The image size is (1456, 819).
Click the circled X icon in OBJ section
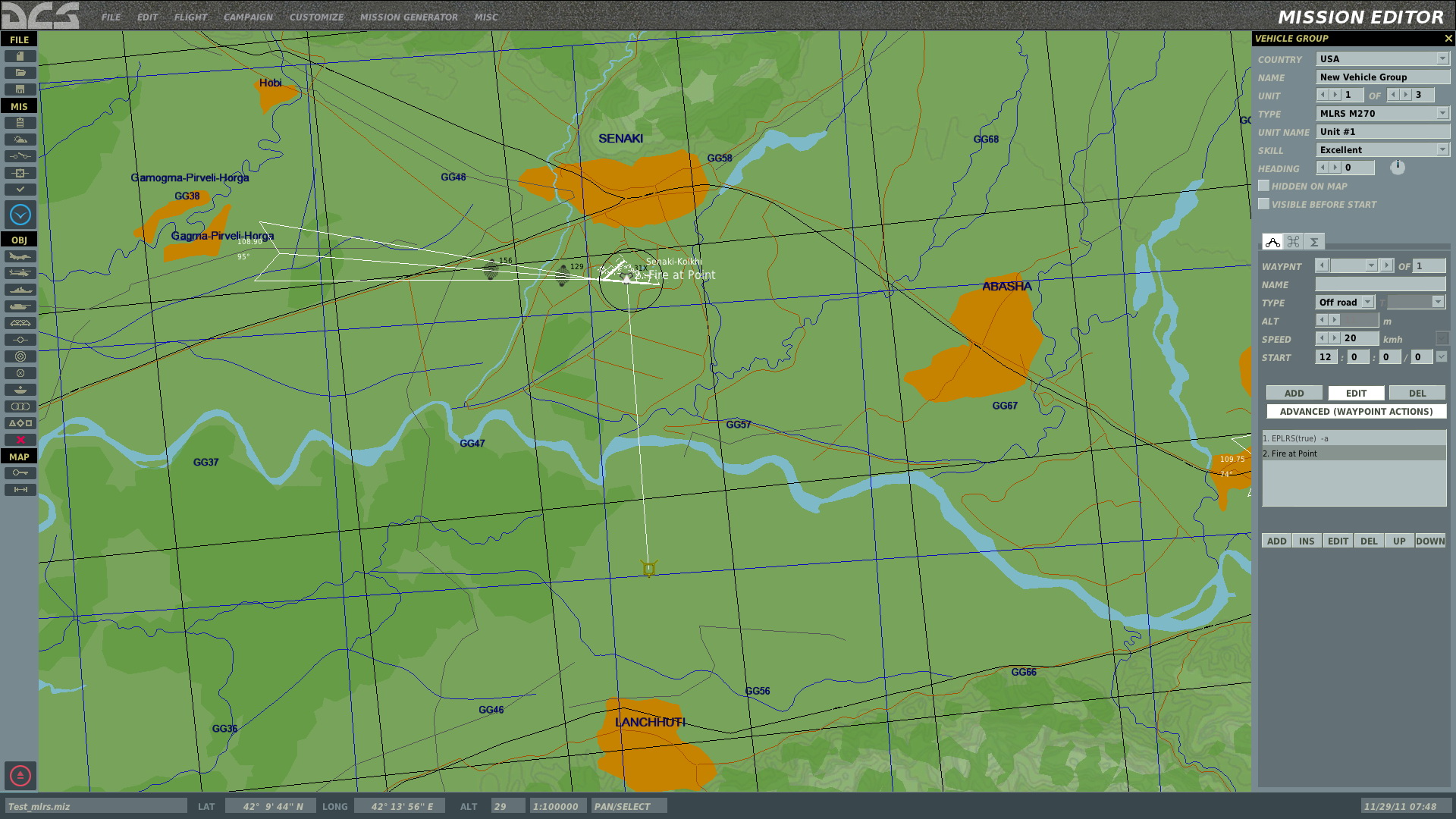pos(20,373)
